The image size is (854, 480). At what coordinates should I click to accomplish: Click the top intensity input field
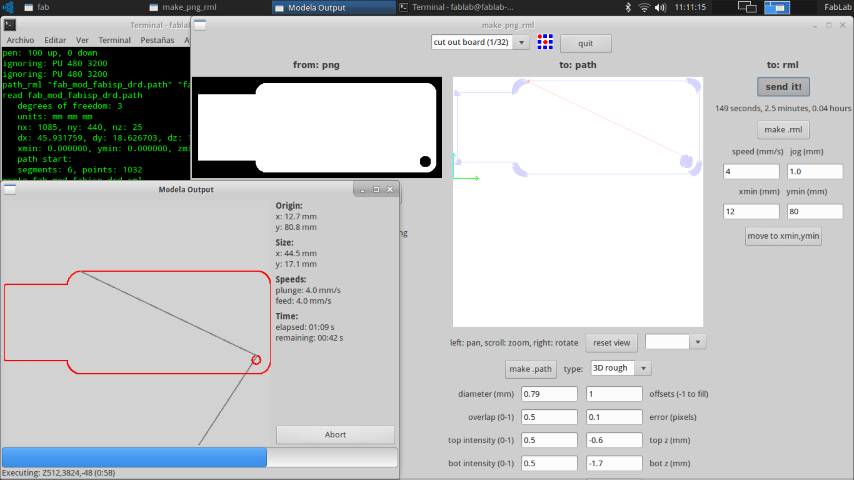[x=549, y=440]
